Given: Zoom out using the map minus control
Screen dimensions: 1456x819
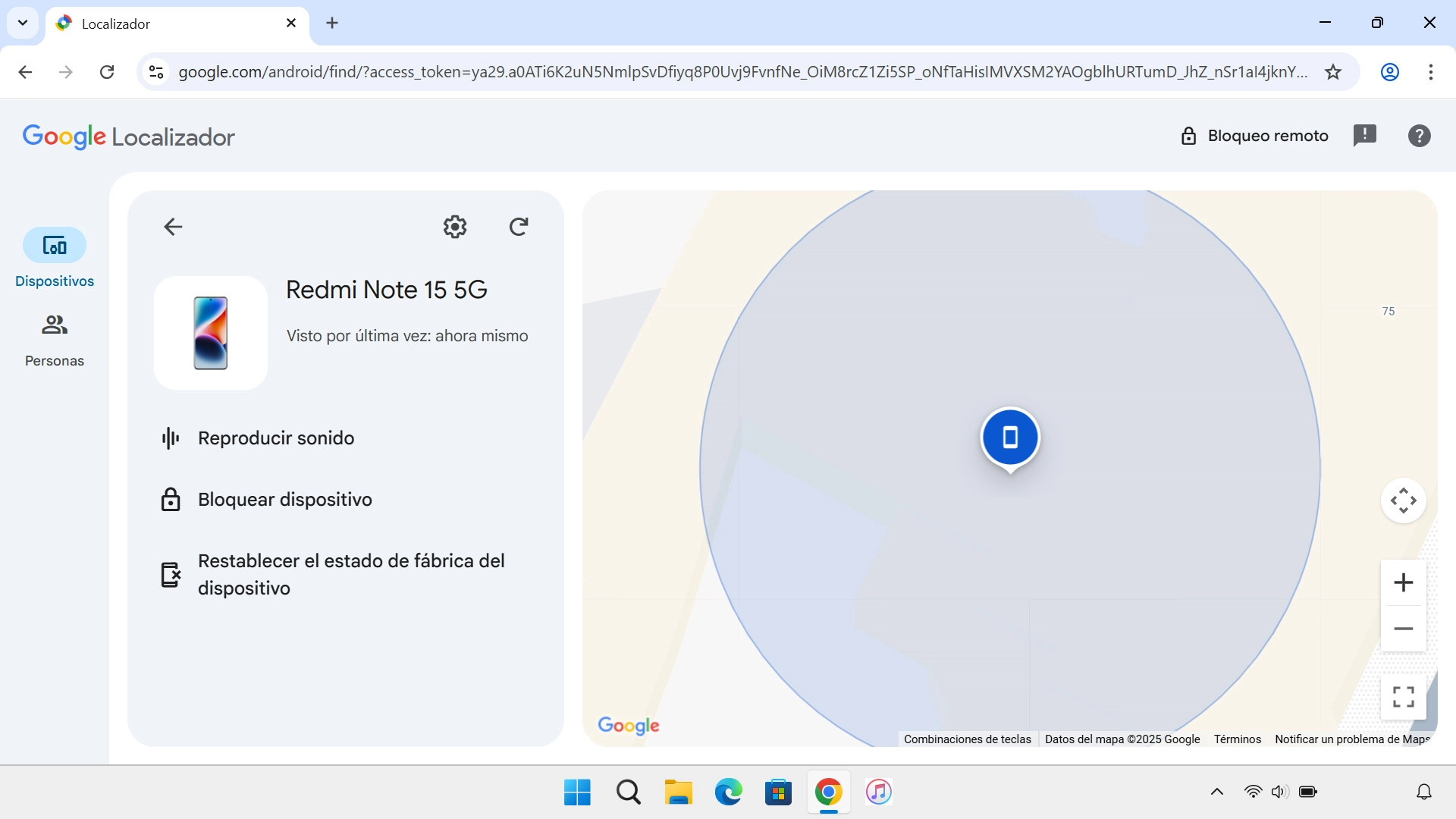Looking at the screenshot, I should (1403, 629).
